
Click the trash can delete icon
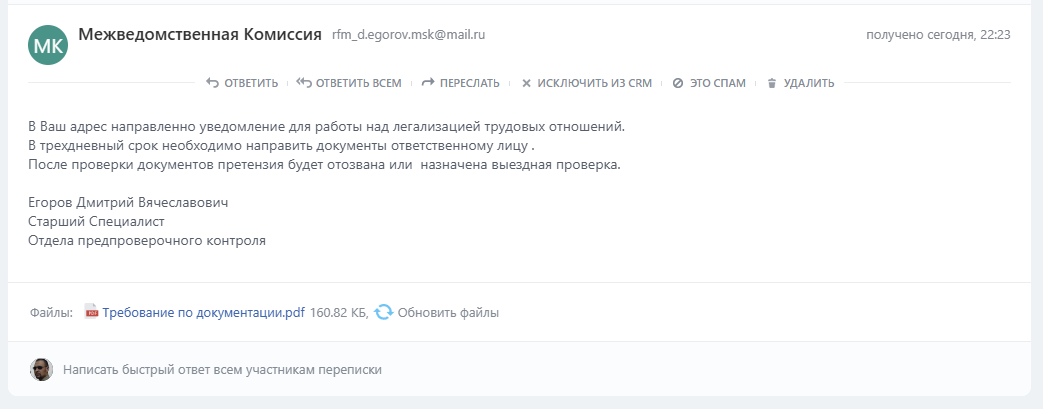771,83
